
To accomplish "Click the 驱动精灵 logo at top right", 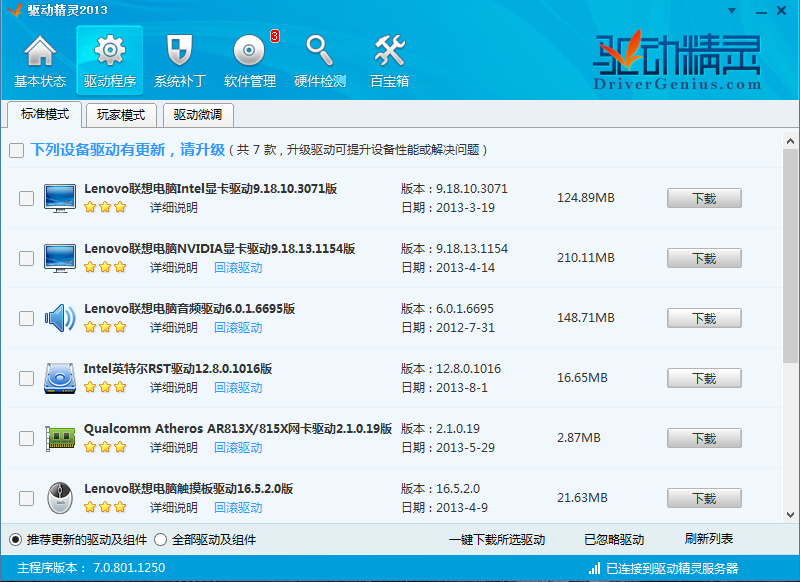I will click(678, 60).
